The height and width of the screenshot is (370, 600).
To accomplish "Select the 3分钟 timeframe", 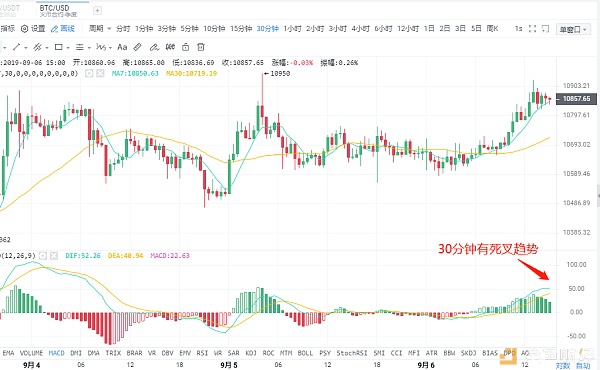I will tap(166, 29).
